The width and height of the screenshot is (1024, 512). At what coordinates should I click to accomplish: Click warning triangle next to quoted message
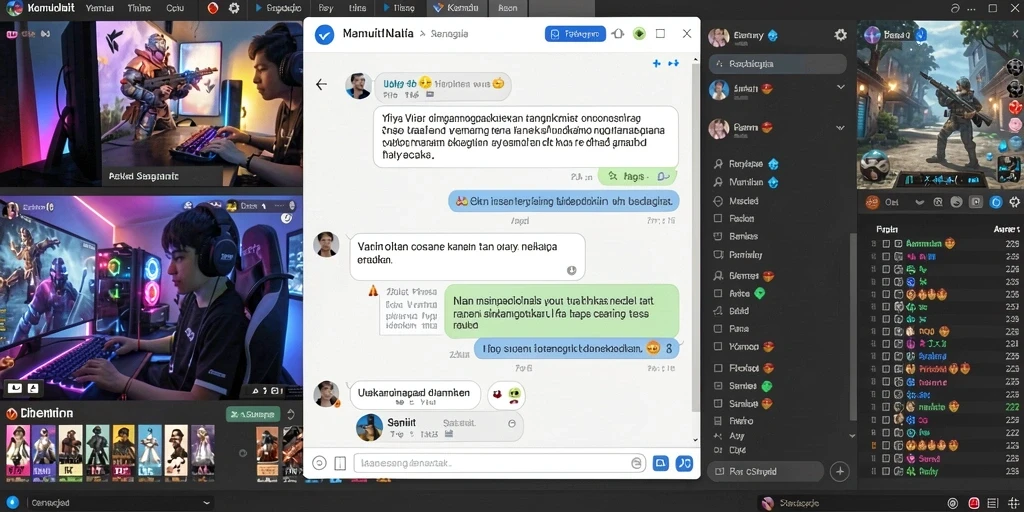click(373, 291)
